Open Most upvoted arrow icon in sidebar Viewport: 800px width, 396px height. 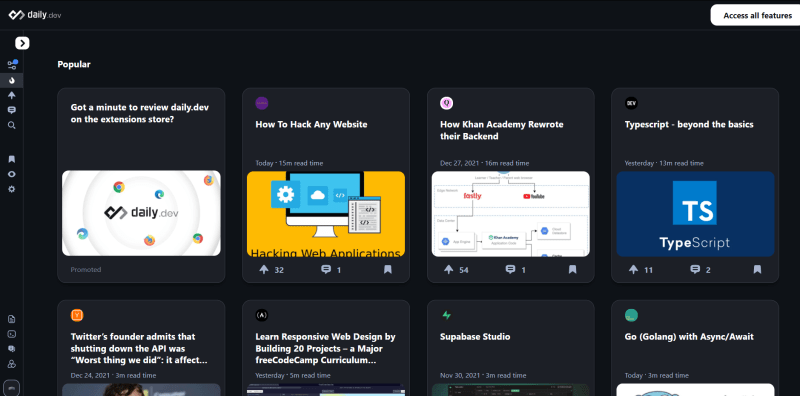point(12,95)
